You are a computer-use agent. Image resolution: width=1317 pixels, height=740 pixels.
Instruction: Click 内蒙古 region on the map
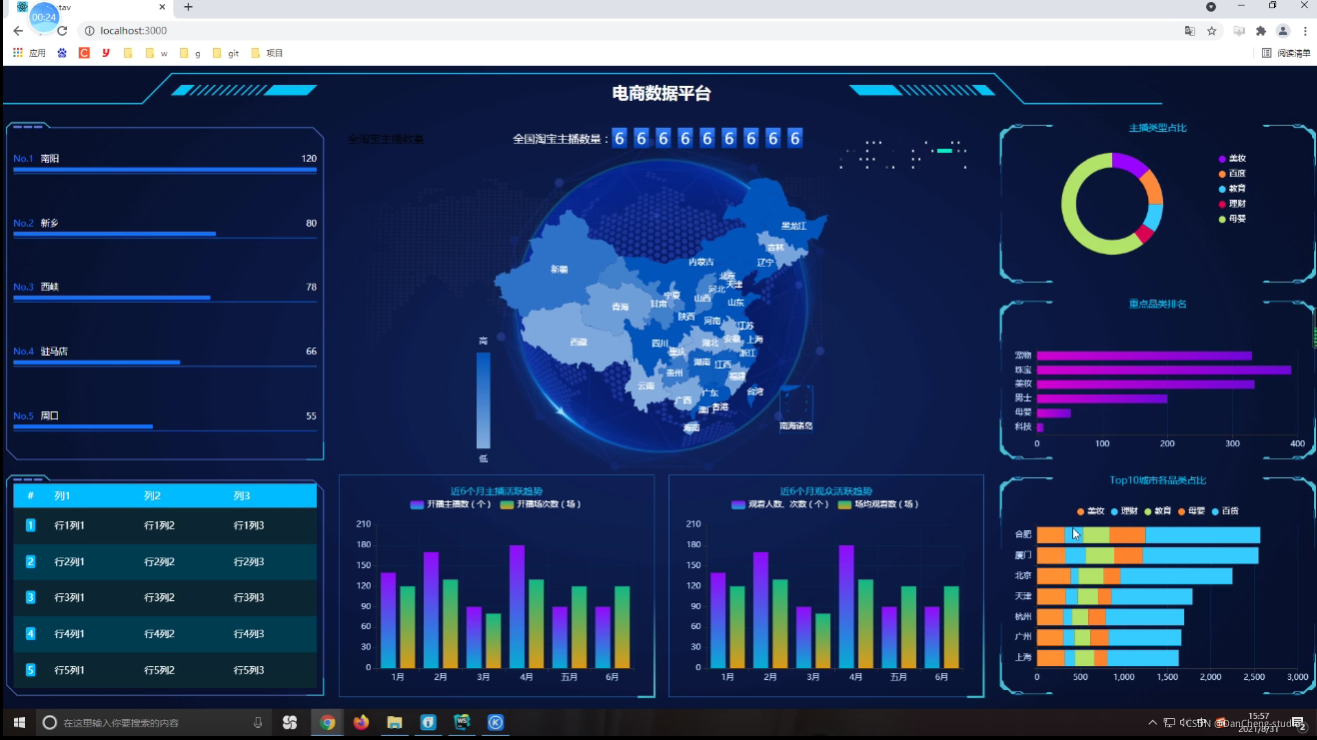(x=700, y=261)
